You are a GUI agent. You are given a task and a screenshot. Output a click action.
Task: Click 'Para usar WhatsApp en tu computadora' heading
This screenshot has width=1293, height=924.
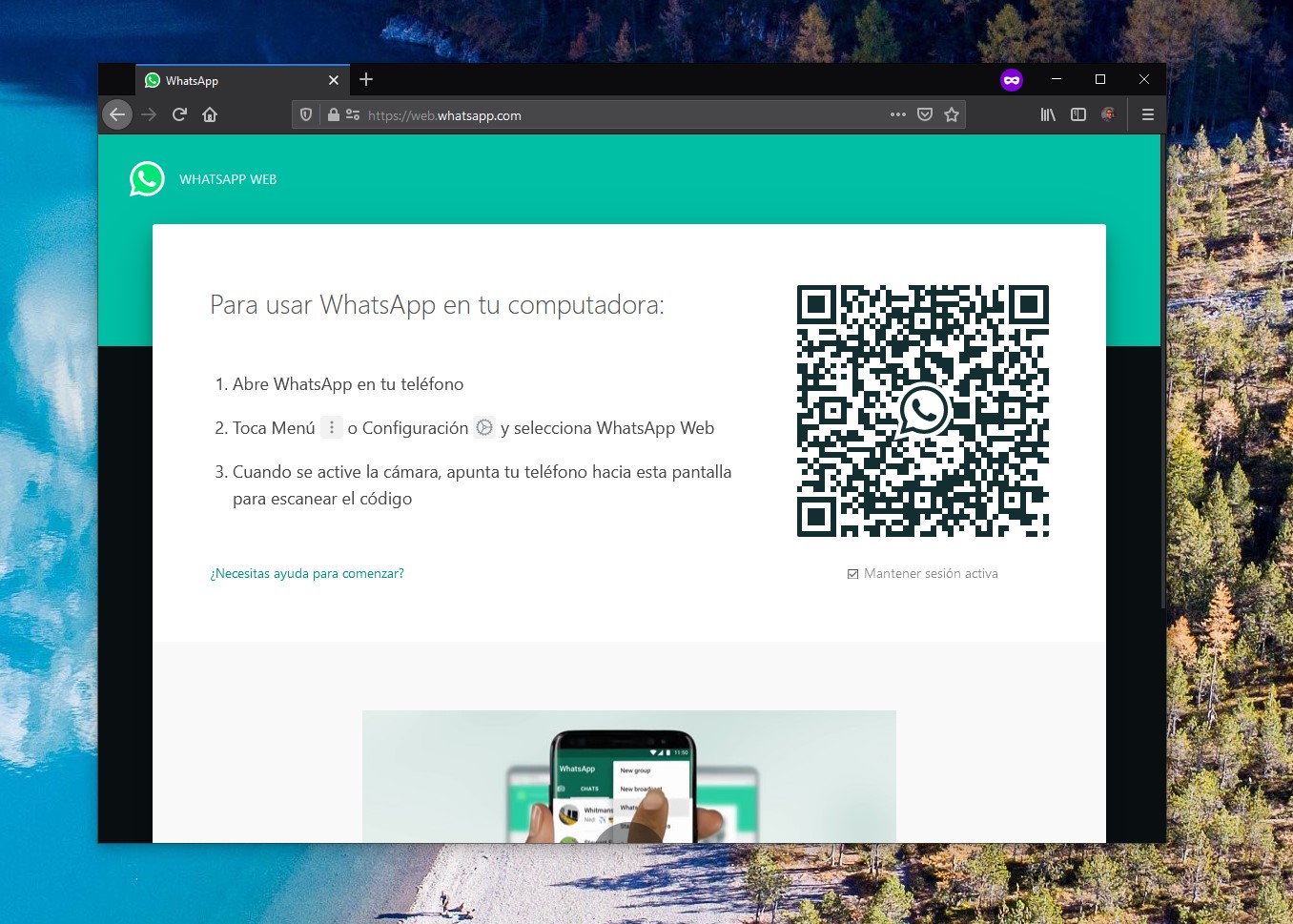pos(437,305)
